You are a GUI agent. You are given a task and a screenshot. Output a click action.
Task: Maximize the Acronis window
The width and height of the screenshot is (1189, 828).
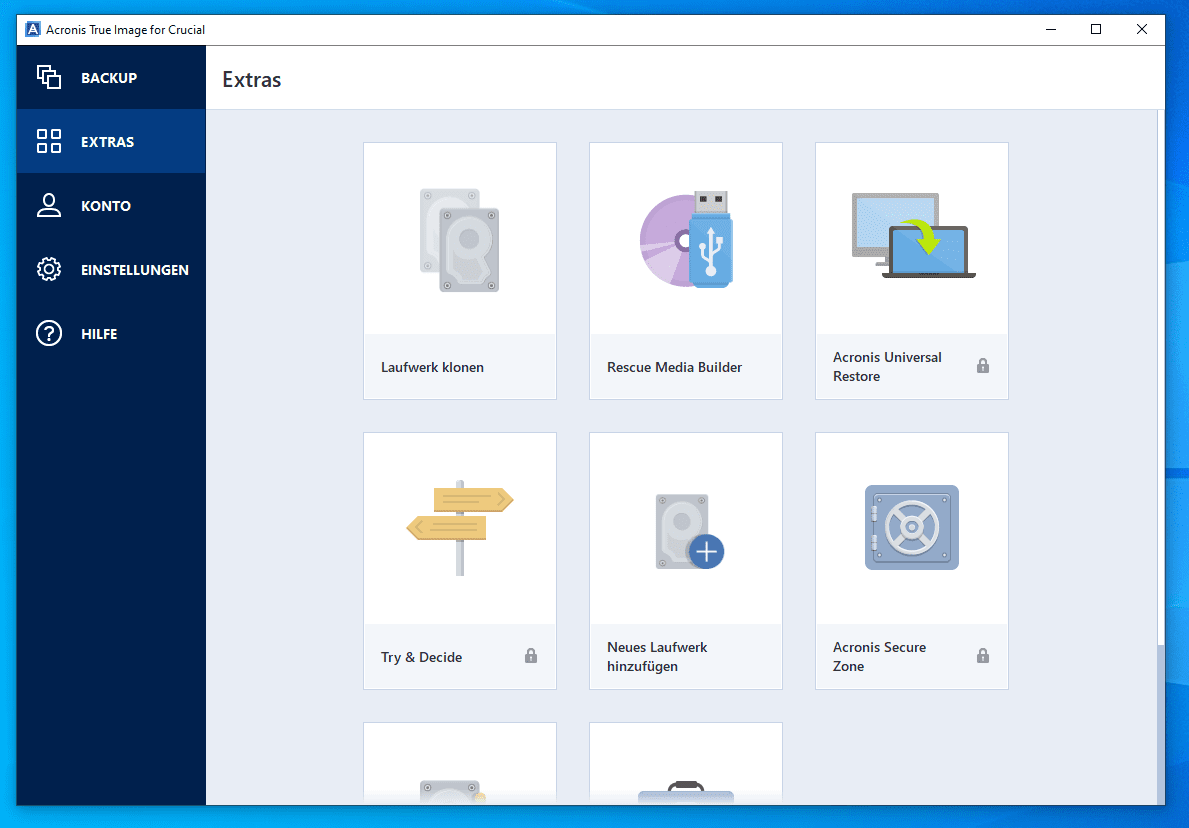point(1096,30)
